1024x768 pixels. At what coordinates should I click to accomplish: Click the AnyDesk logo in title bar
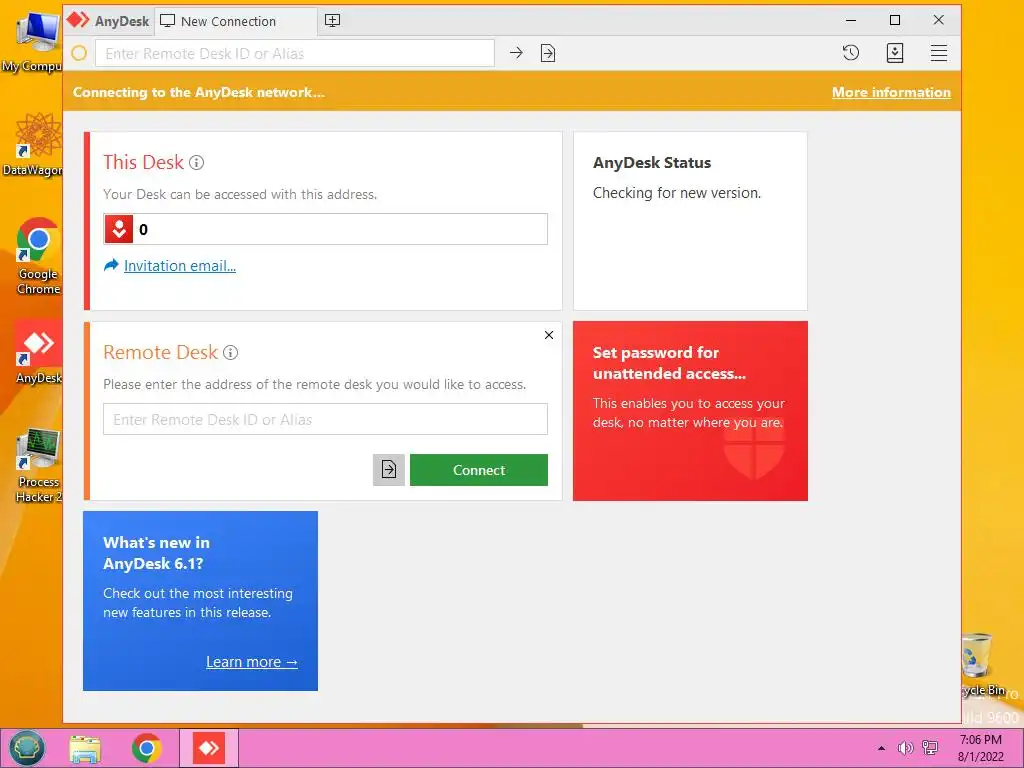(x=78, y=20)
